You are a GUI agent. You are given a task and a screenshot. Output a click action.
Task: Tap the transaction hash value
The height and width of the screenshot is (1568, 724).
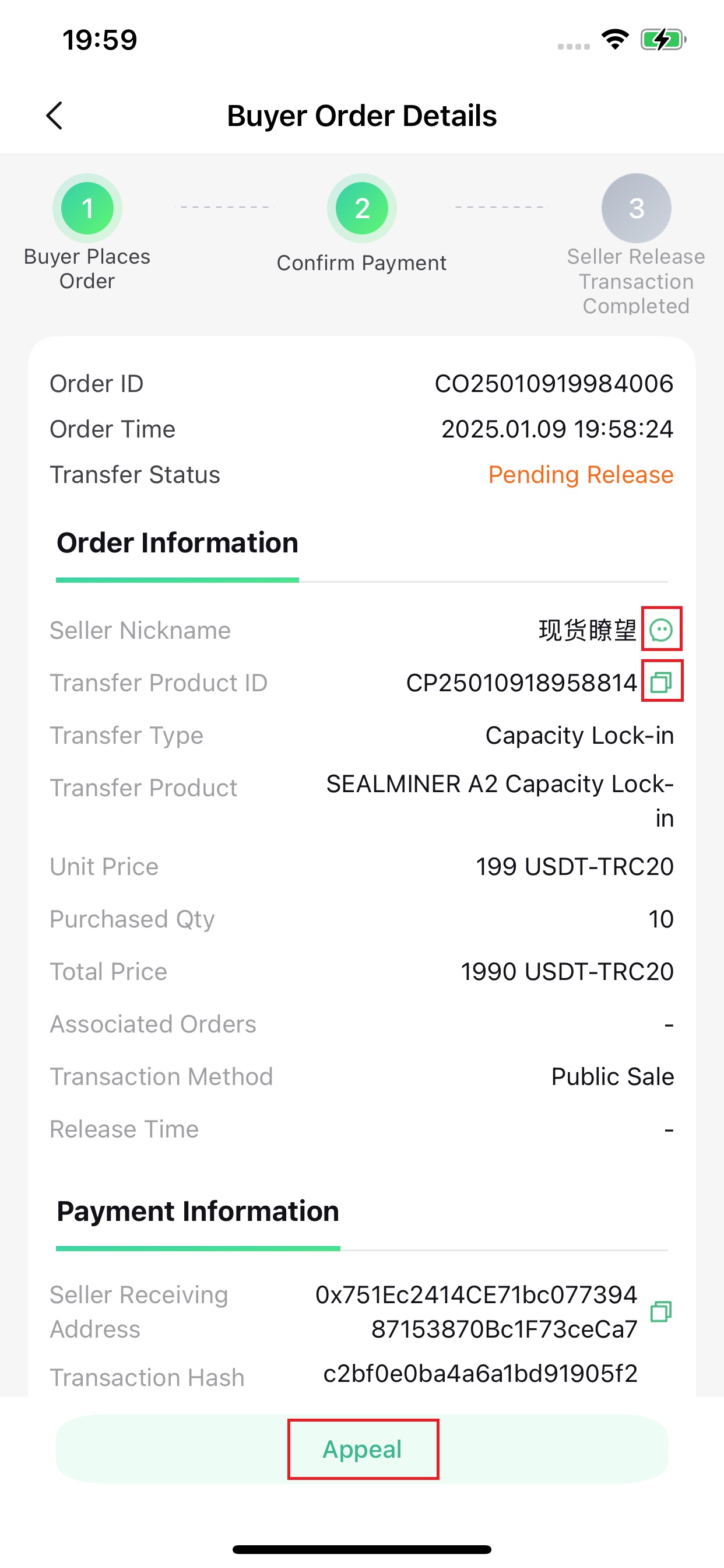(x=481, y=1374)
